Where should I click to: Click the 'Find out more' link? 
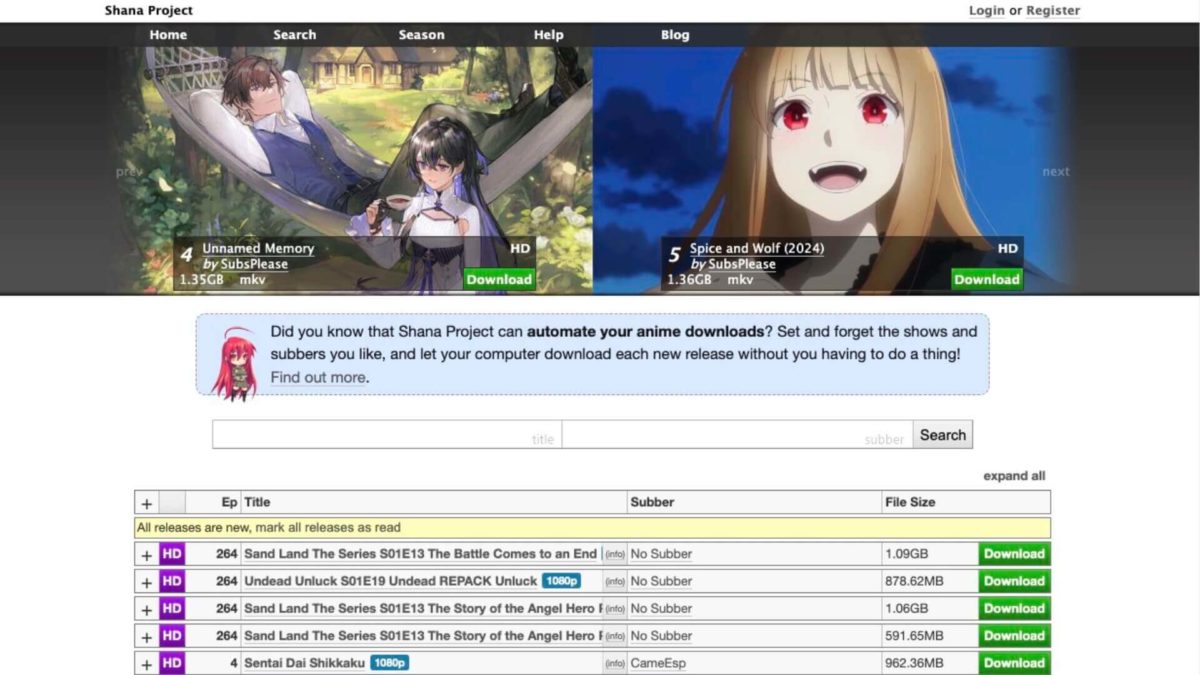pyautogui.click(x=318, y=377)
